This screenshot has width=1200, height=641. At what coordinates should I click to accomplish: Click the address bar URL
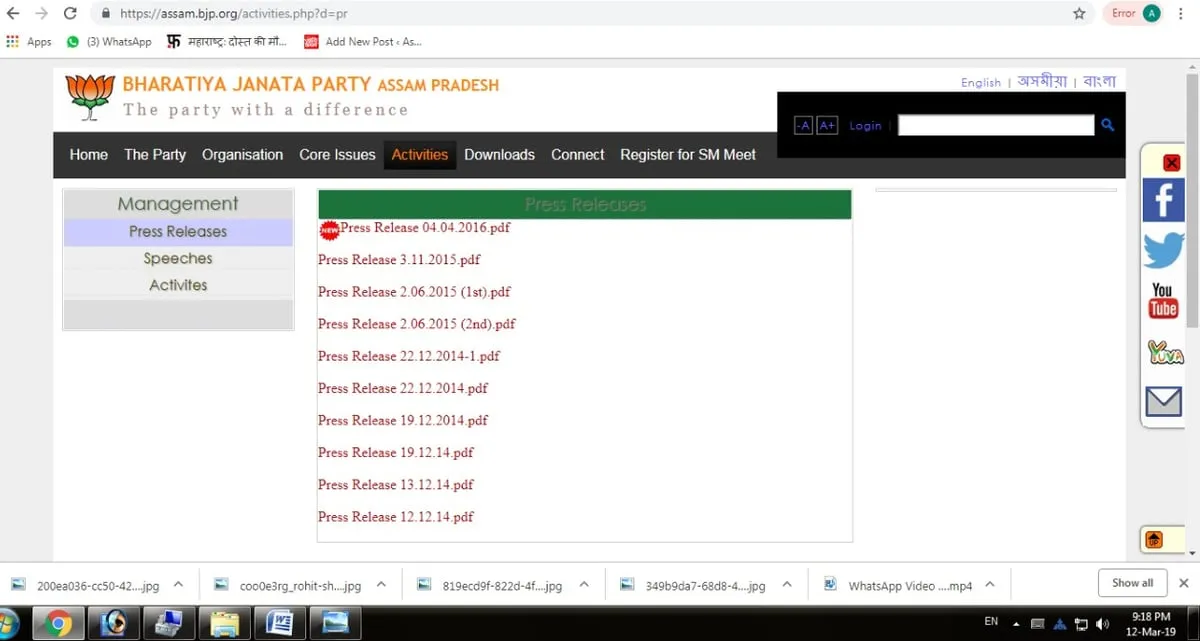pos(234,14)
